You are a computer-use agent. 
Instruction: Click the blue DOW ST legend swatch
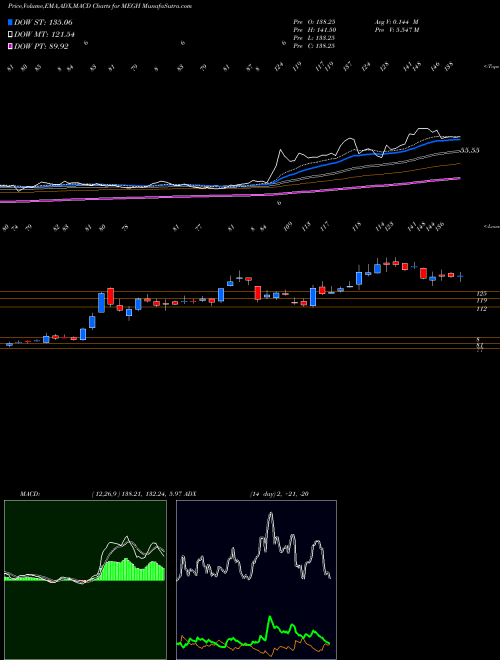(10, 22)
